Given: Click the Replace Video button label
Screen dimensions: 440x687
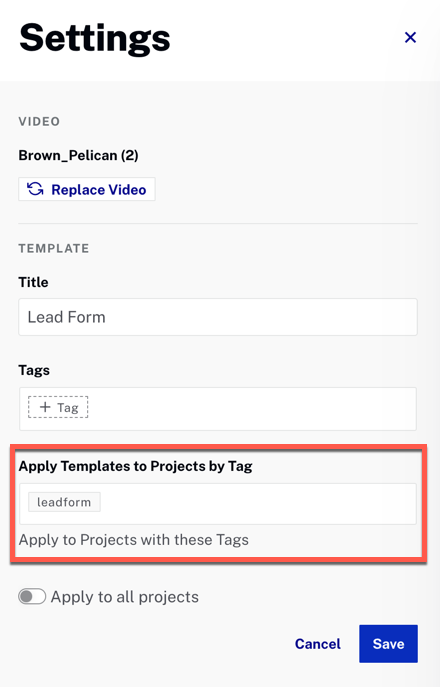Looking at the screenshot, I should pyautogui.click(x=99, y=190).
